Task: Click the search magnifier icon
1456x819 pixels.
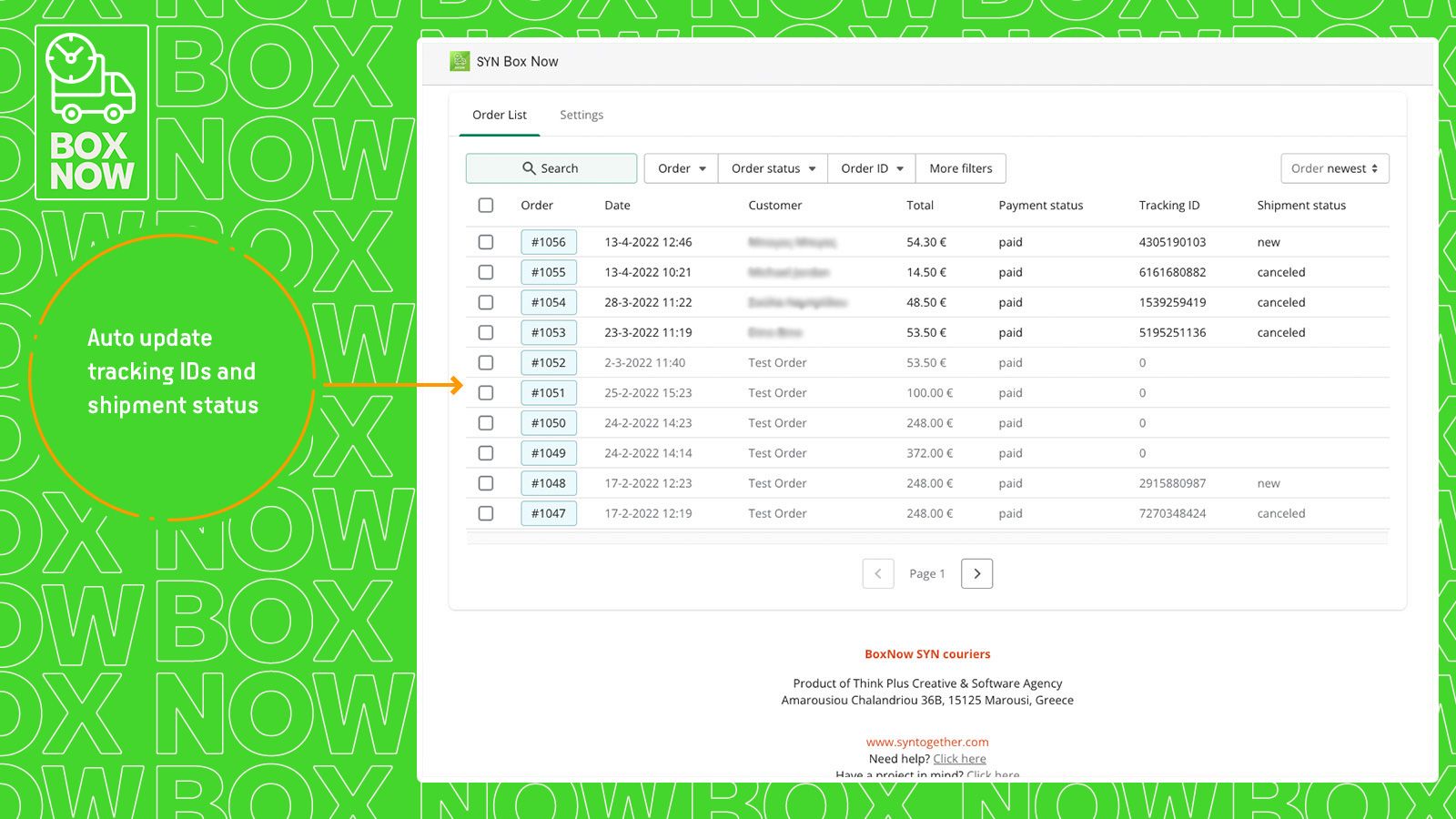Action: pos(529,168)
